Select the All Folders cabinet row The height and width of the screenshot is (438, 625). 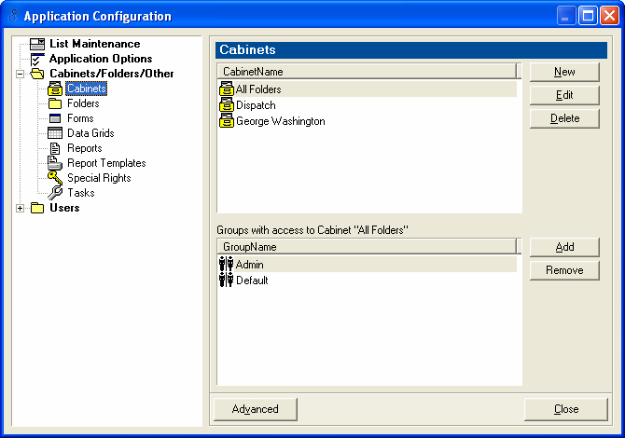pos(368,89)
